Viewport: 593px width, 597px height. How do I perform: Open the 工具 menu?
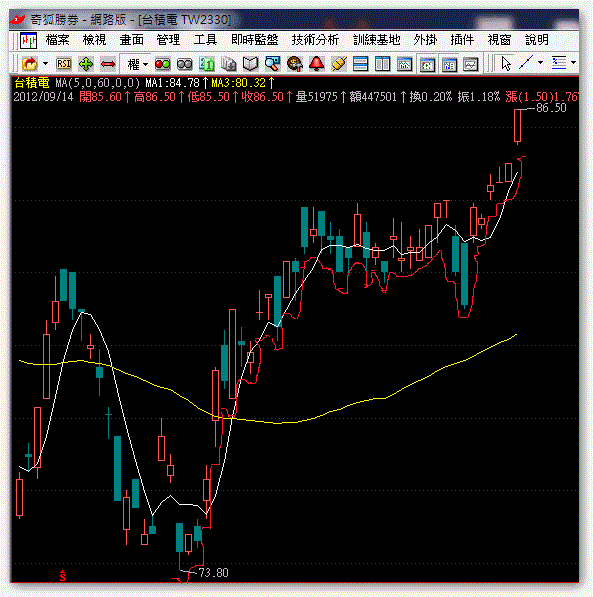[205, 40]
